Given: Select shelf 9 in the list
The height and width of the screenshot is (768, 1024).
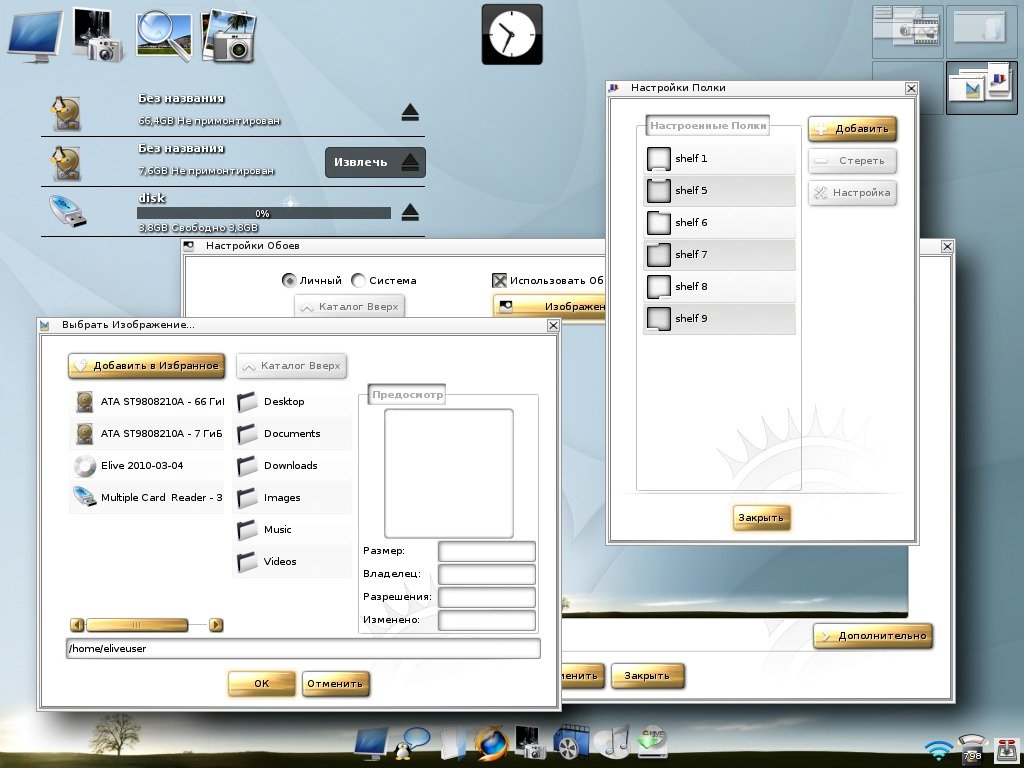Looking at the screenshot, I should coord(719,319).
